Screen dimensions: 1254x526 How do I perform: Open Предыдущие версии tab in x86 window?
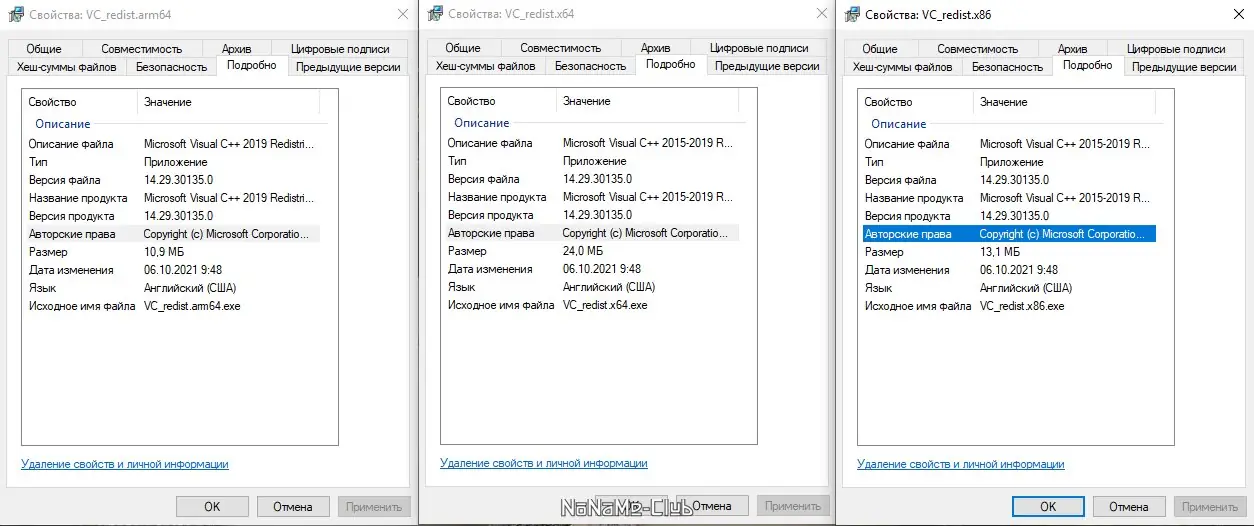1184,67
